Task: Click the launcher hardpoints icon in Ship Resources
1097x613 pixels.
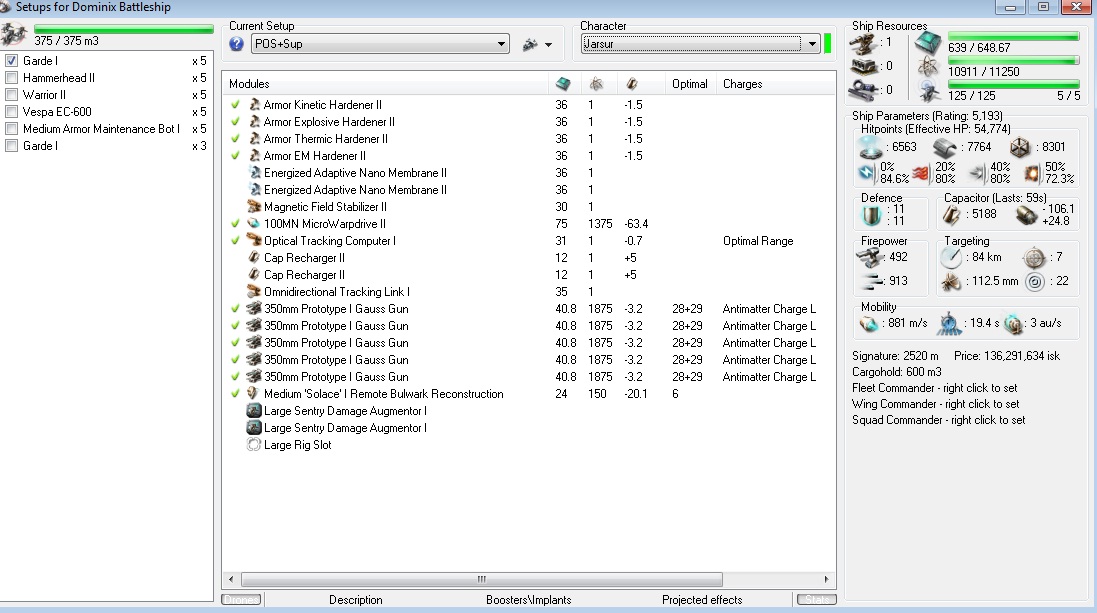Action: click(x=863, y=66)
